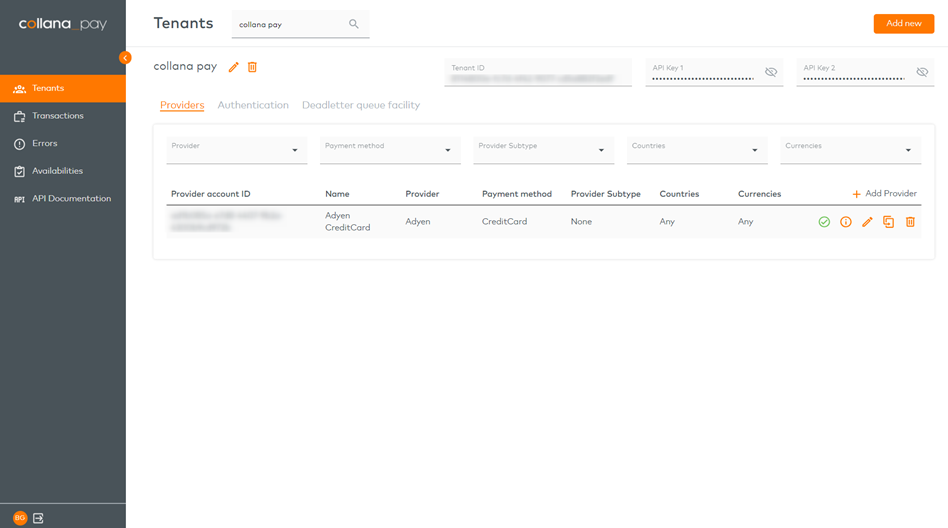Screen dimensions: 948x528
Task: Click the 'Adyen' provider cell
Action: click(418, 221)
